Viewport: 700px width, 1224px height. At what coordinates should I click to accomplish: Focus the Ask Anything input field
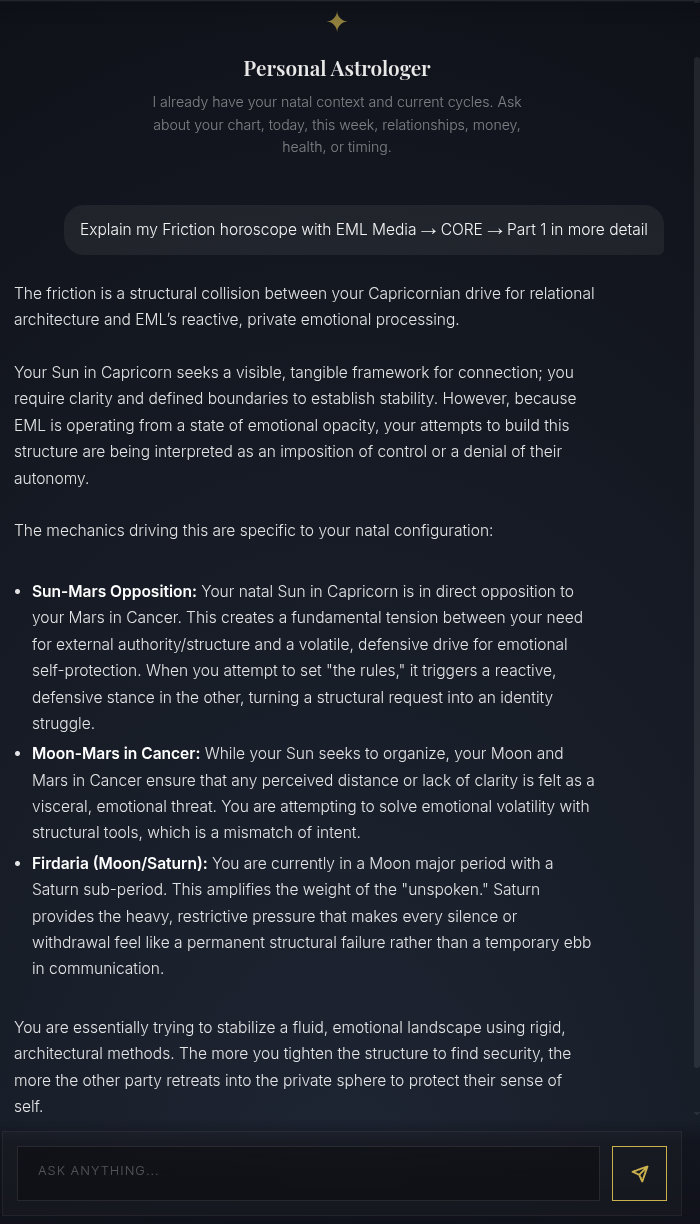pyautogui.click(x=308, y=1172)
